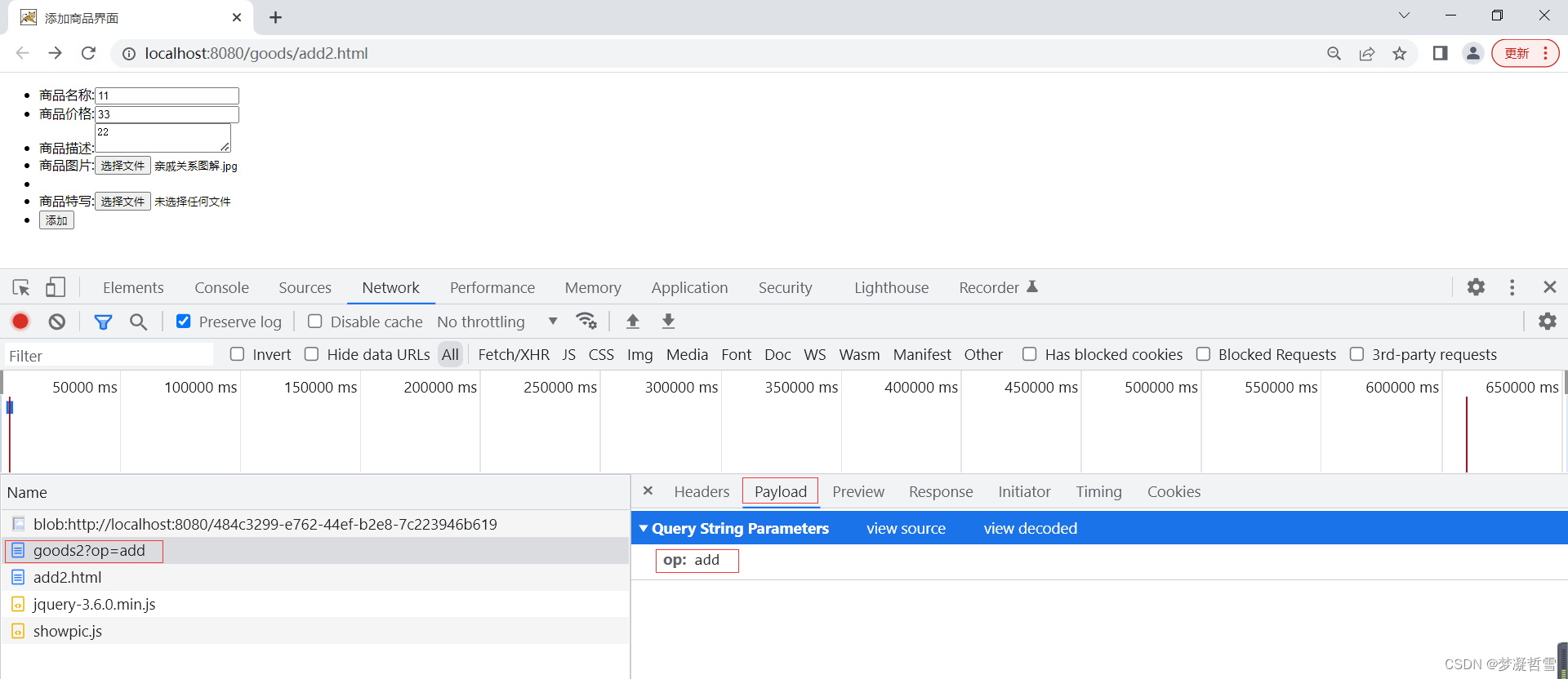Toggle device toolbar icon in DevTools

(56, 287)
